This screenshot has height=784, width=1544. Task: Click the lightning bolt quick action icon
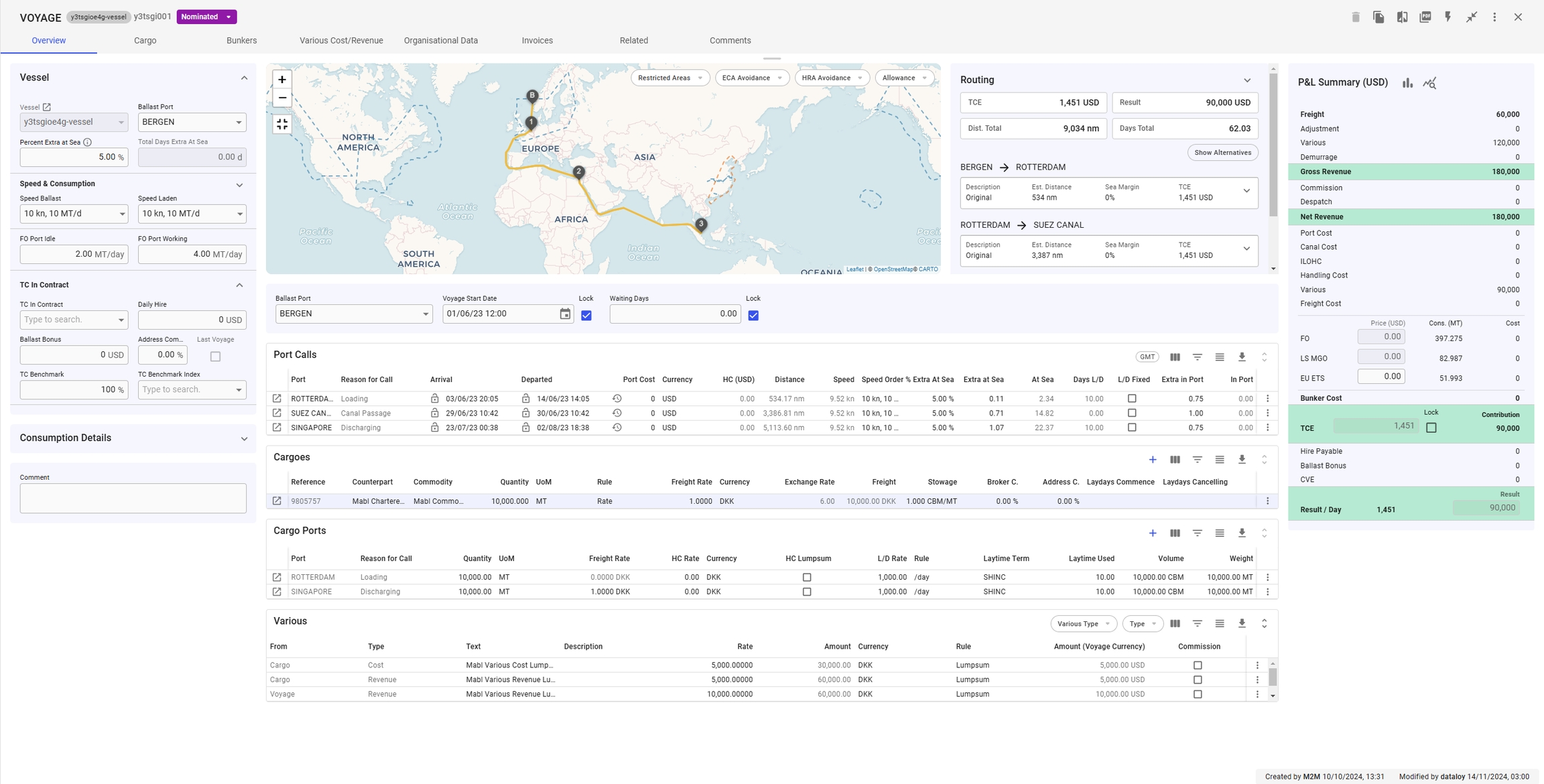point(1447,17)
